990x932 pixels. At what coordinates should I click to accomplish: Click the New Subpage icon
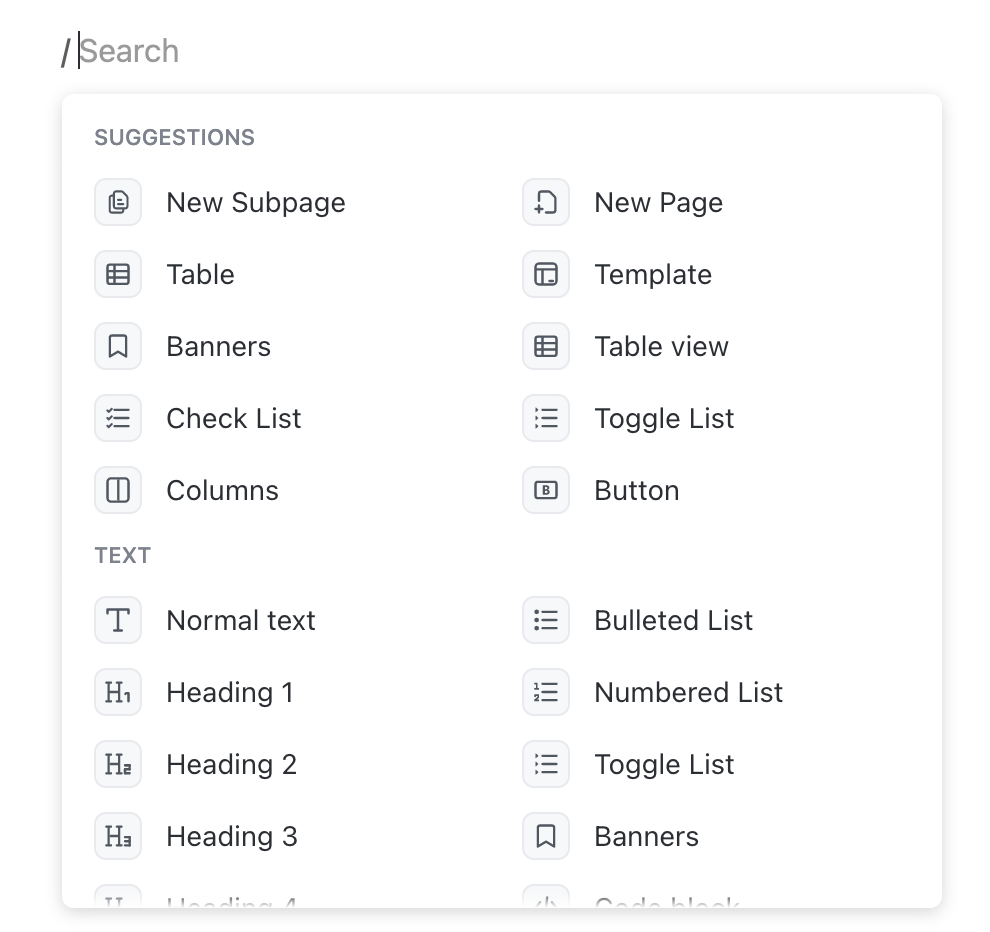point(118,203)
